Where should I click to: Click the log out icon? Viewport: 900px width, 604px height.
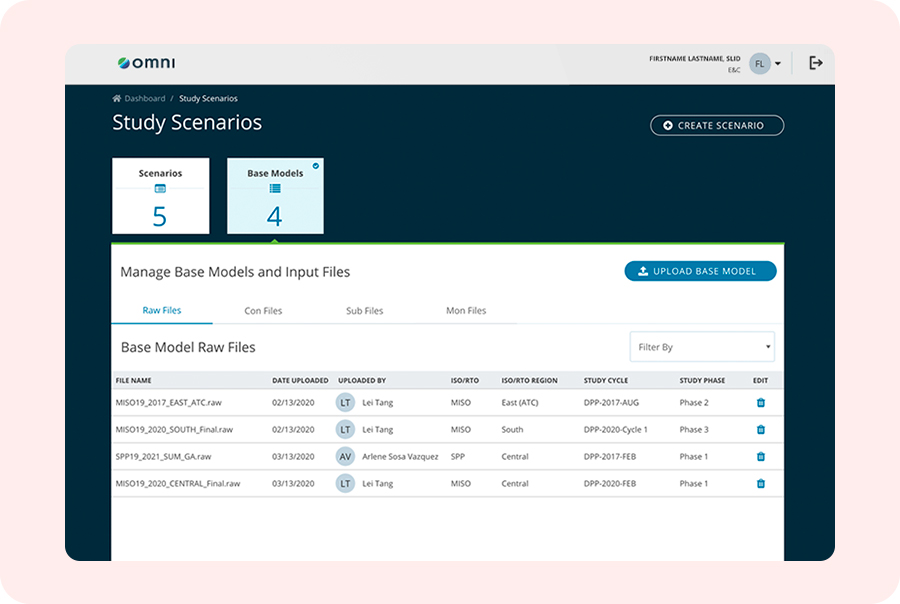[816, 63]
